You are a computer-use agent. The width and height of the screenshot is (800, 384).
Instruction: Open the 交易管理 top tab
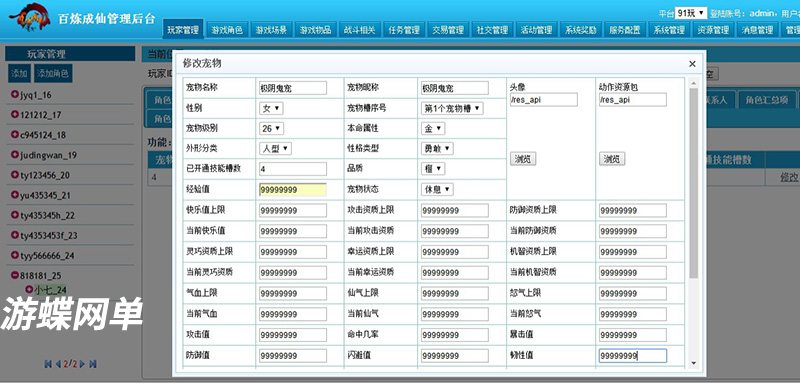pyautogui.click(x=447, y=30)
